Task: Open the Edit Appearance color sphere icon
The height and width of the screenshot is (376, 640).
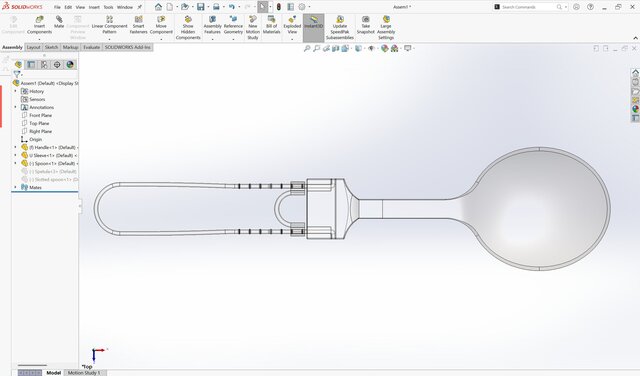Action: pyautogui.click(x=384, y=49)
